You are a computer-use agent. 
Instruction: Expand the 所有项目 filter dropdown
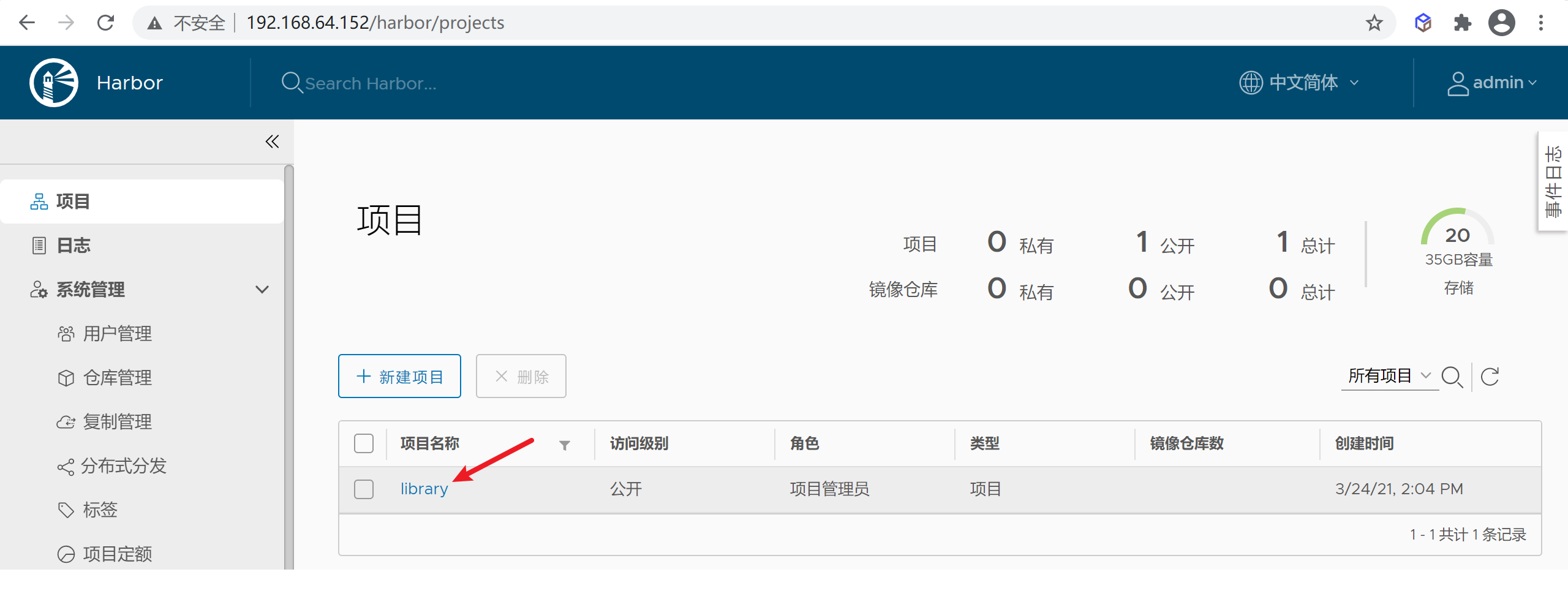pos(1389,375)
